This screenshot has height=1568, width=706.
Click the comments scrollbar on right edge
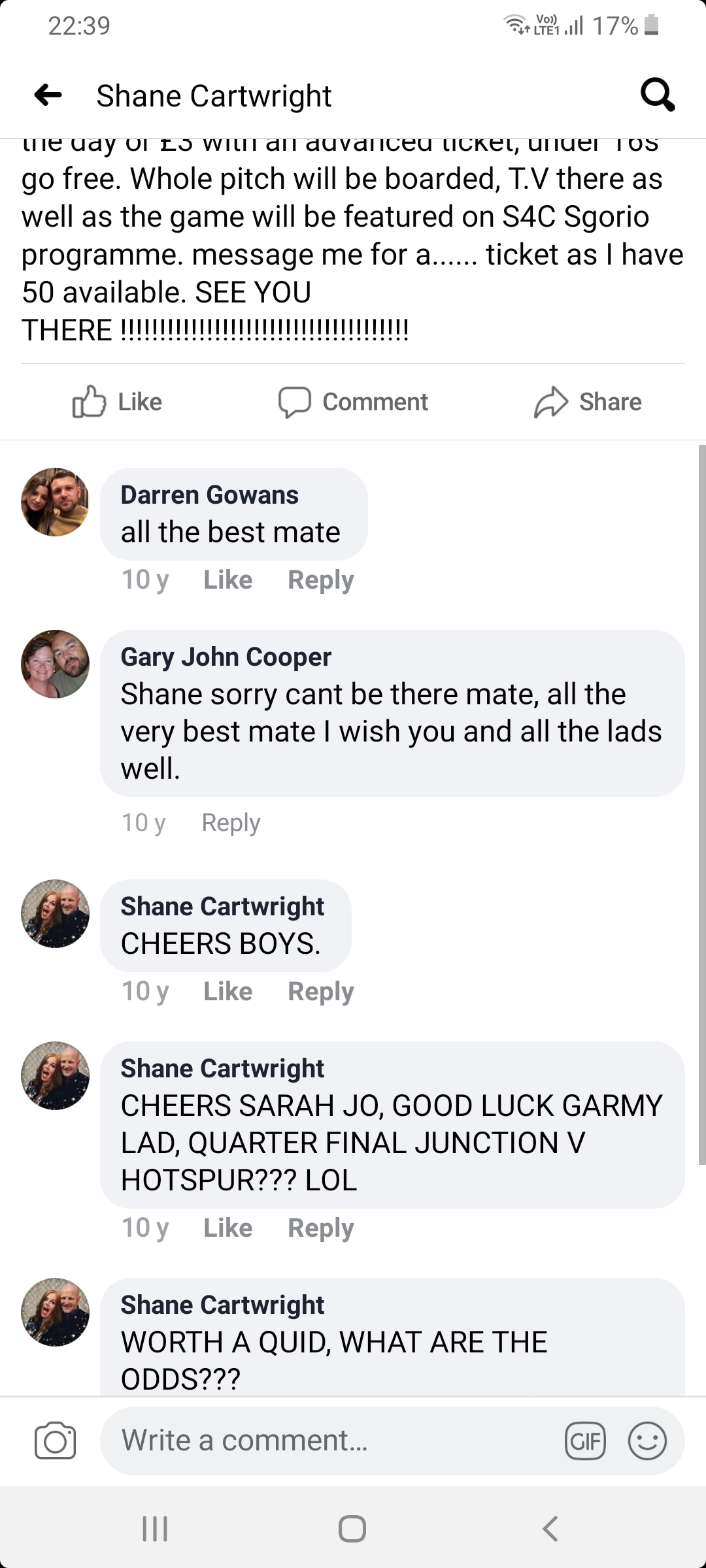(x=702, y=805)
